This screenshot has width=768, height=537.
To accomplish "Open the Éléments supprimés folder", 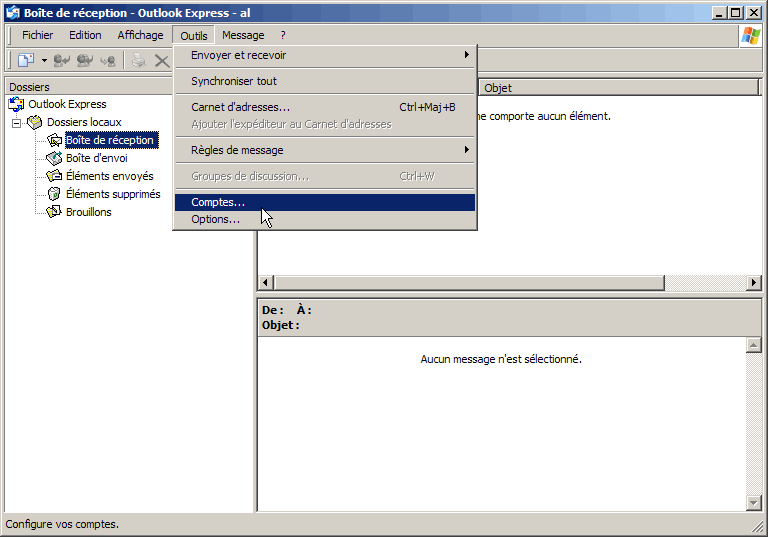I will click(x=112, y=194).
